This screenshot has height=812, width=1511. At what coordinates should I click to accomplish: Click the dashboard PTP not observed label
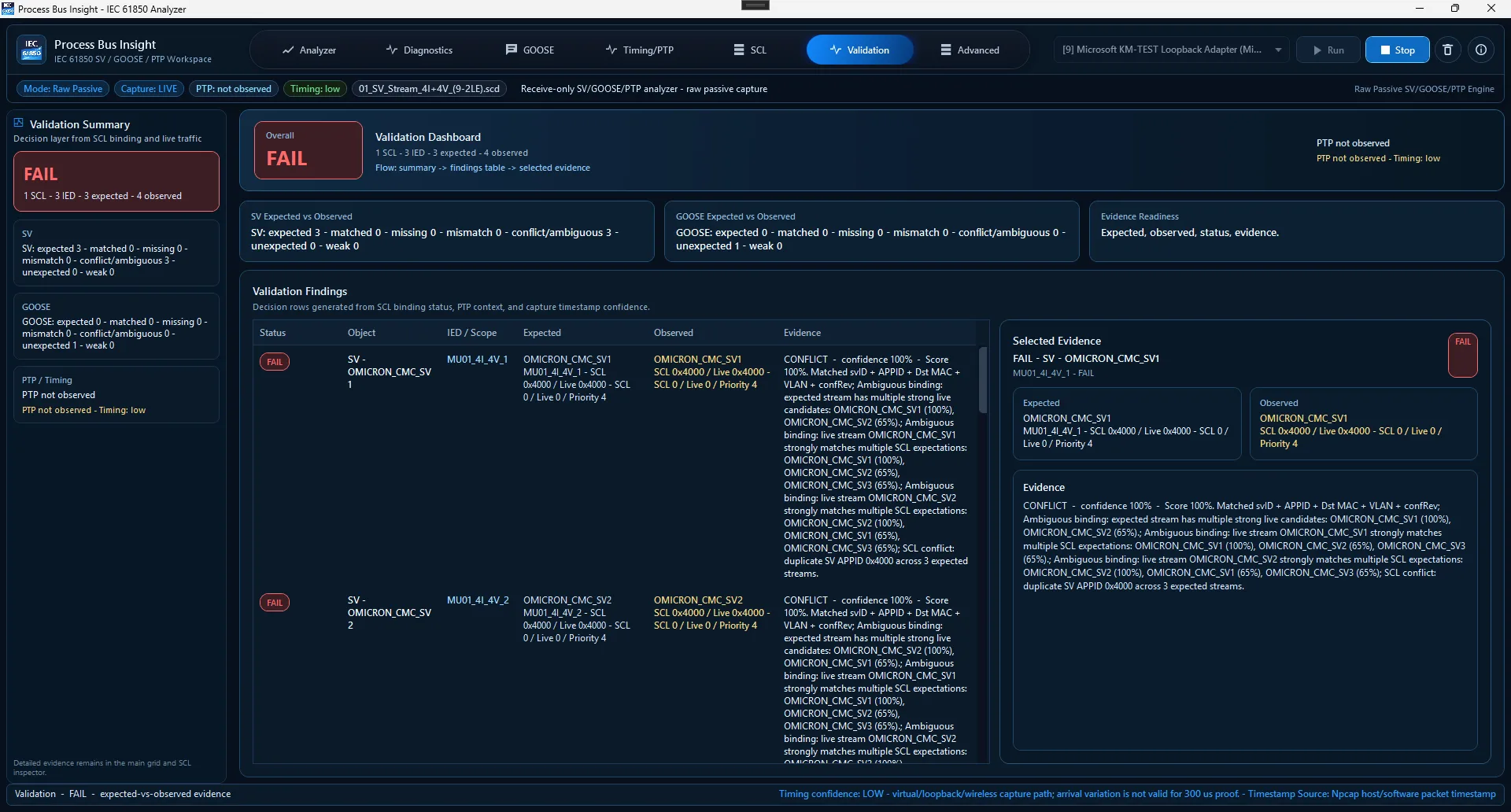pyautogui.click(x=1353, y=143)
